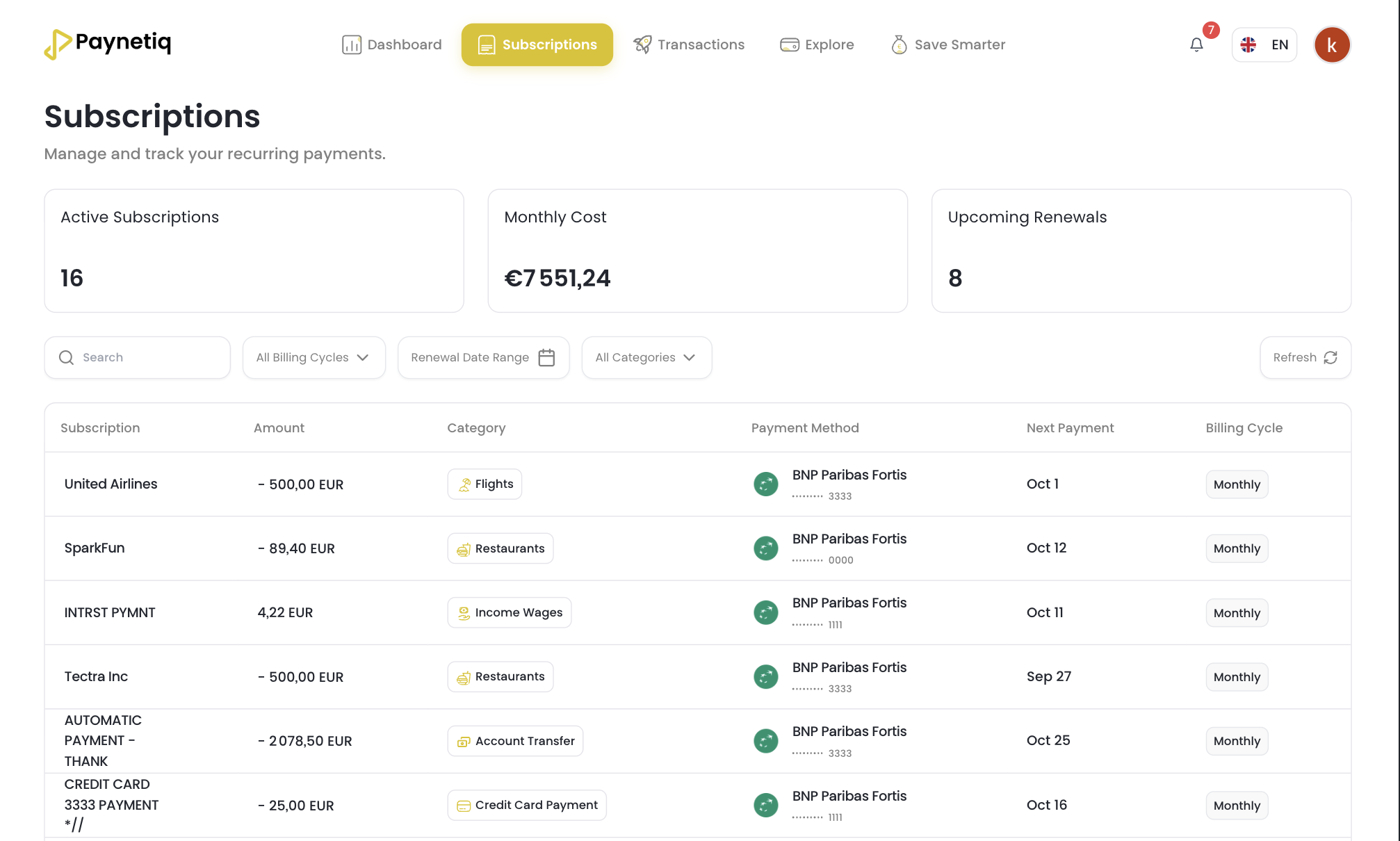
Task: Switch to the Transactions tab
Action: [x=689, y=44]
